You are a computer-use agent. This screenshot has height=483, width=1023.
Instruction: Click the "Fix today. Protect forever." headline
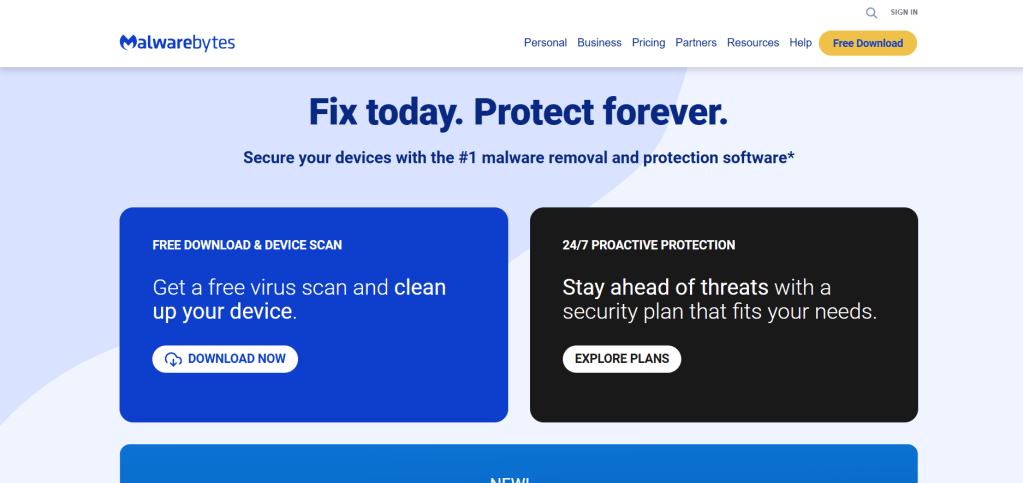click(518, 112)
